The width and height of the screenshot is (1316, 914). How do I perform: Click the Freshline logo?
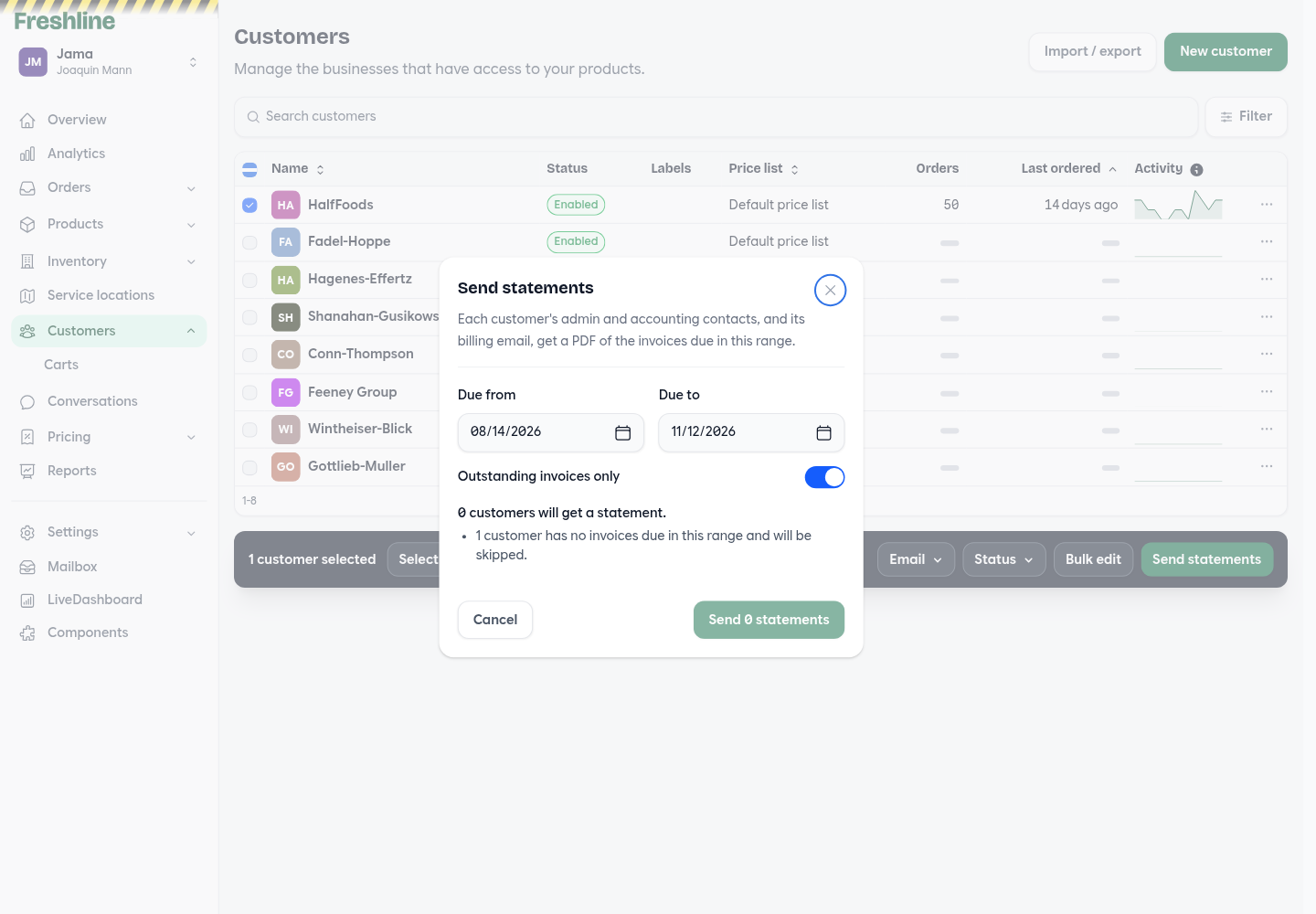65,21
